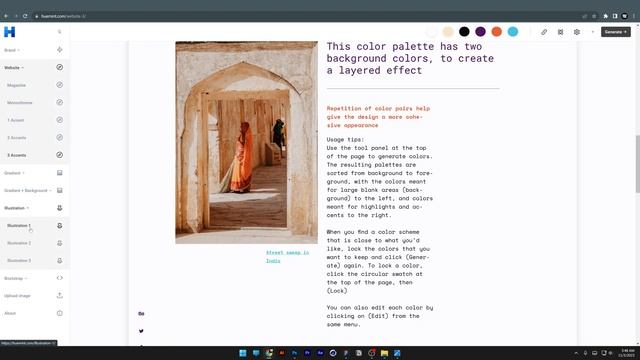640x360 pixels.
Task: Select the Magazine template
Action: tap(16, 85)
